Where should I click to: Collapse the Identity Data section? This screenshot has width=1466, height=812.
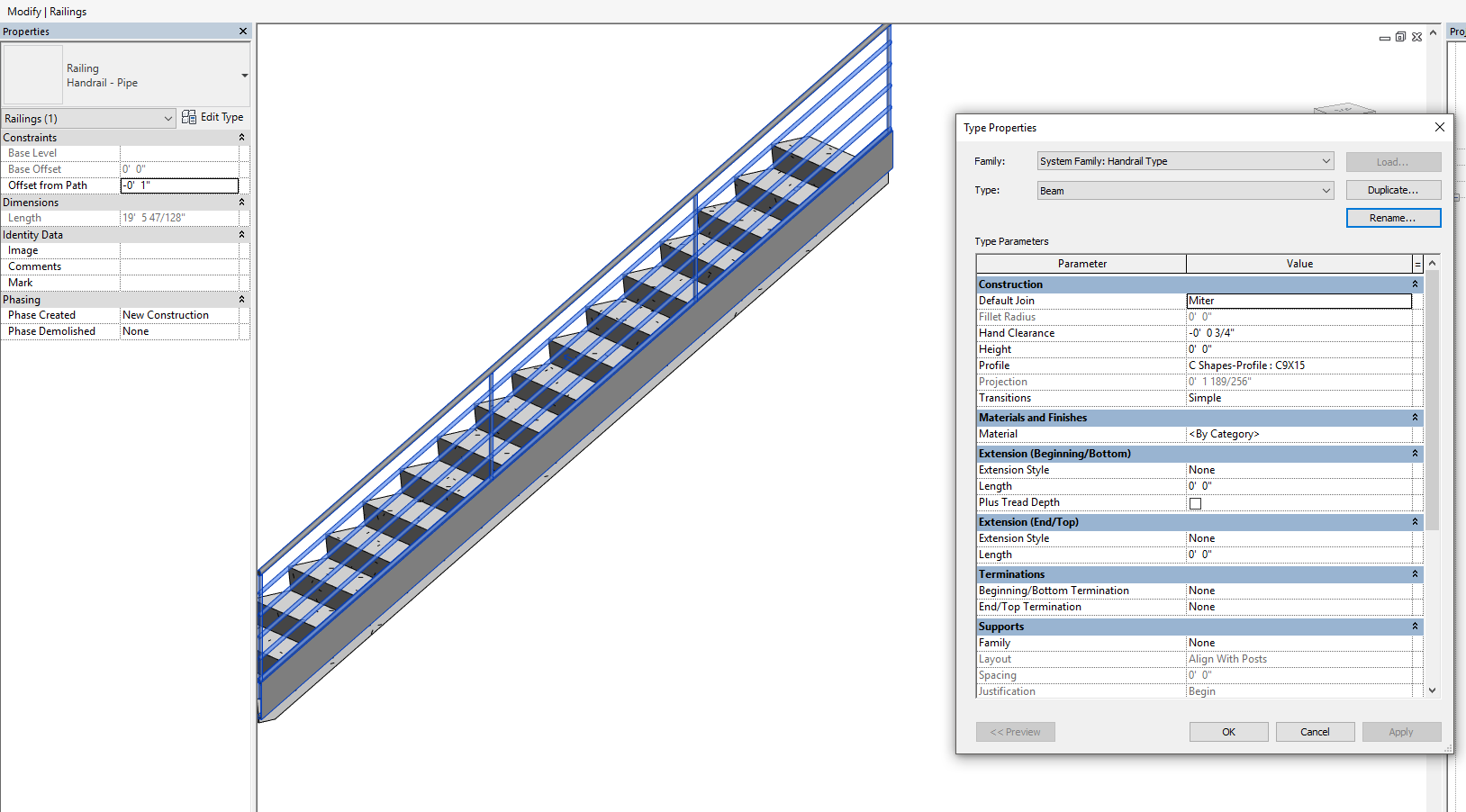[241, 234]
